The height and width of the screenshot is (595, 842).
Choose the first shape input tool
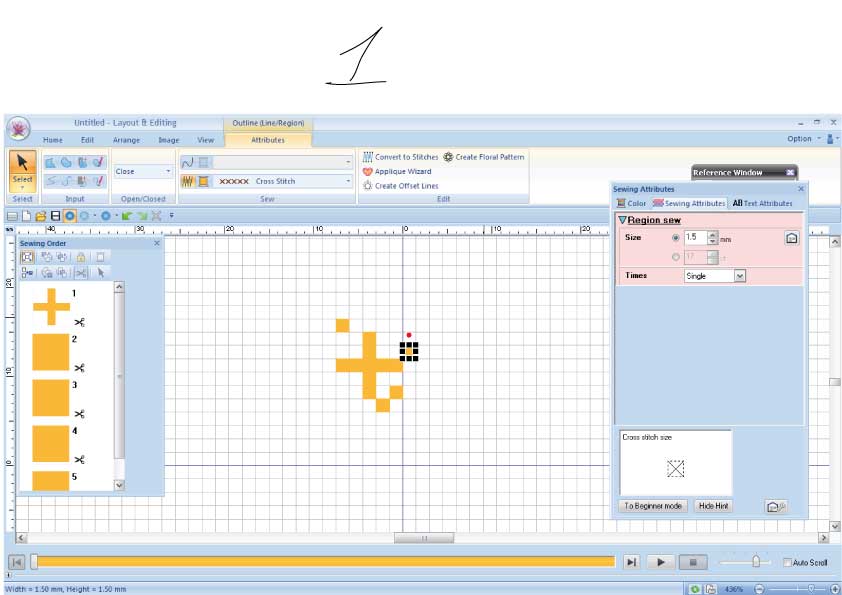50,162
